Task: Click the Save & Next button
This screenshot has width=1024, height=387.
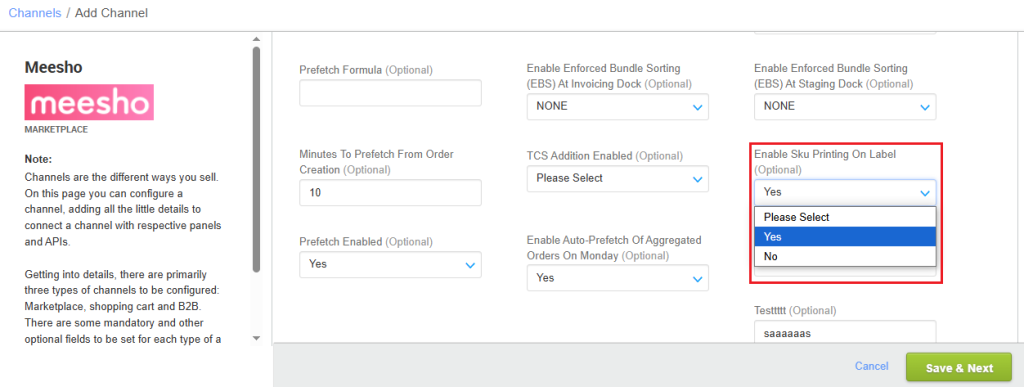Action: (x=959, y=367)
